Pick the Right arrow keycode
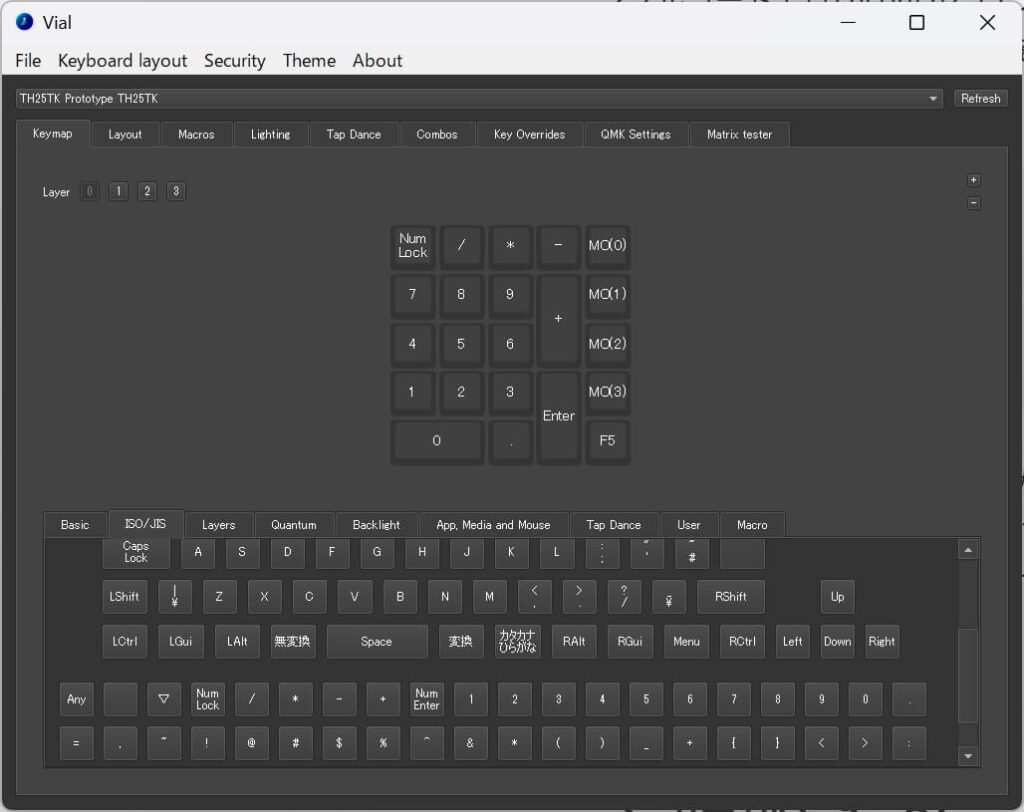 [x=882, y=642]
